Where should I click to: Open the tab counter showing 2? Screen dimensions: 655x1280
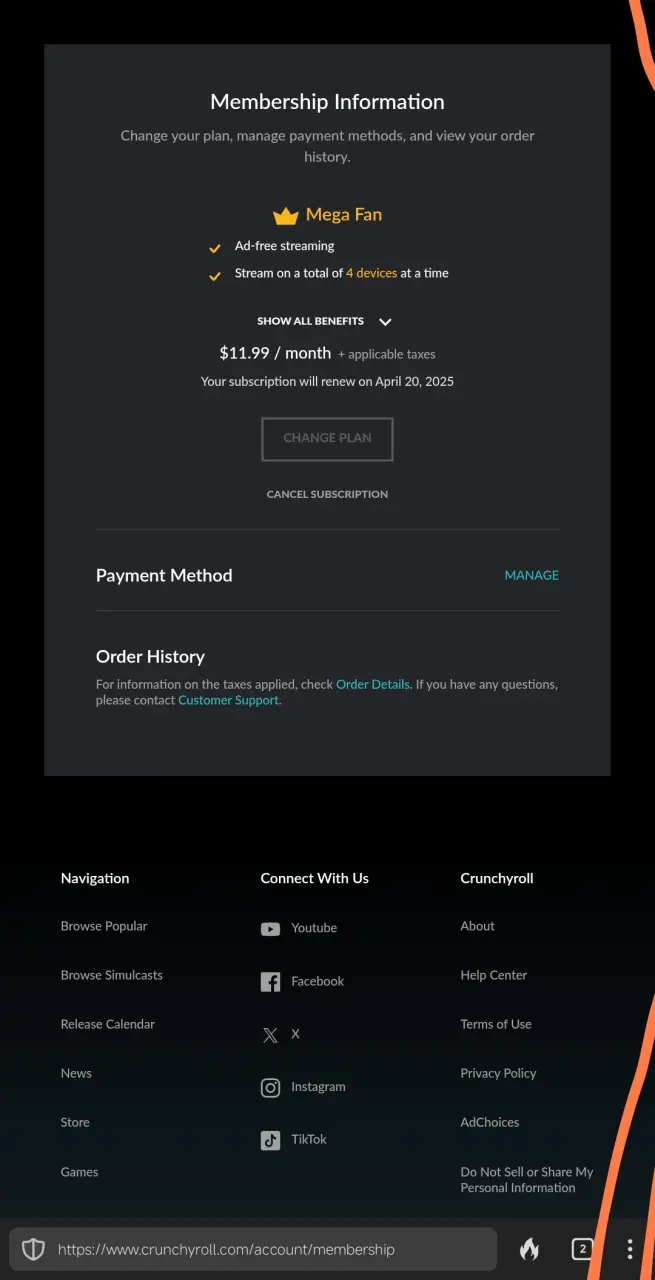click(582, 1249)
